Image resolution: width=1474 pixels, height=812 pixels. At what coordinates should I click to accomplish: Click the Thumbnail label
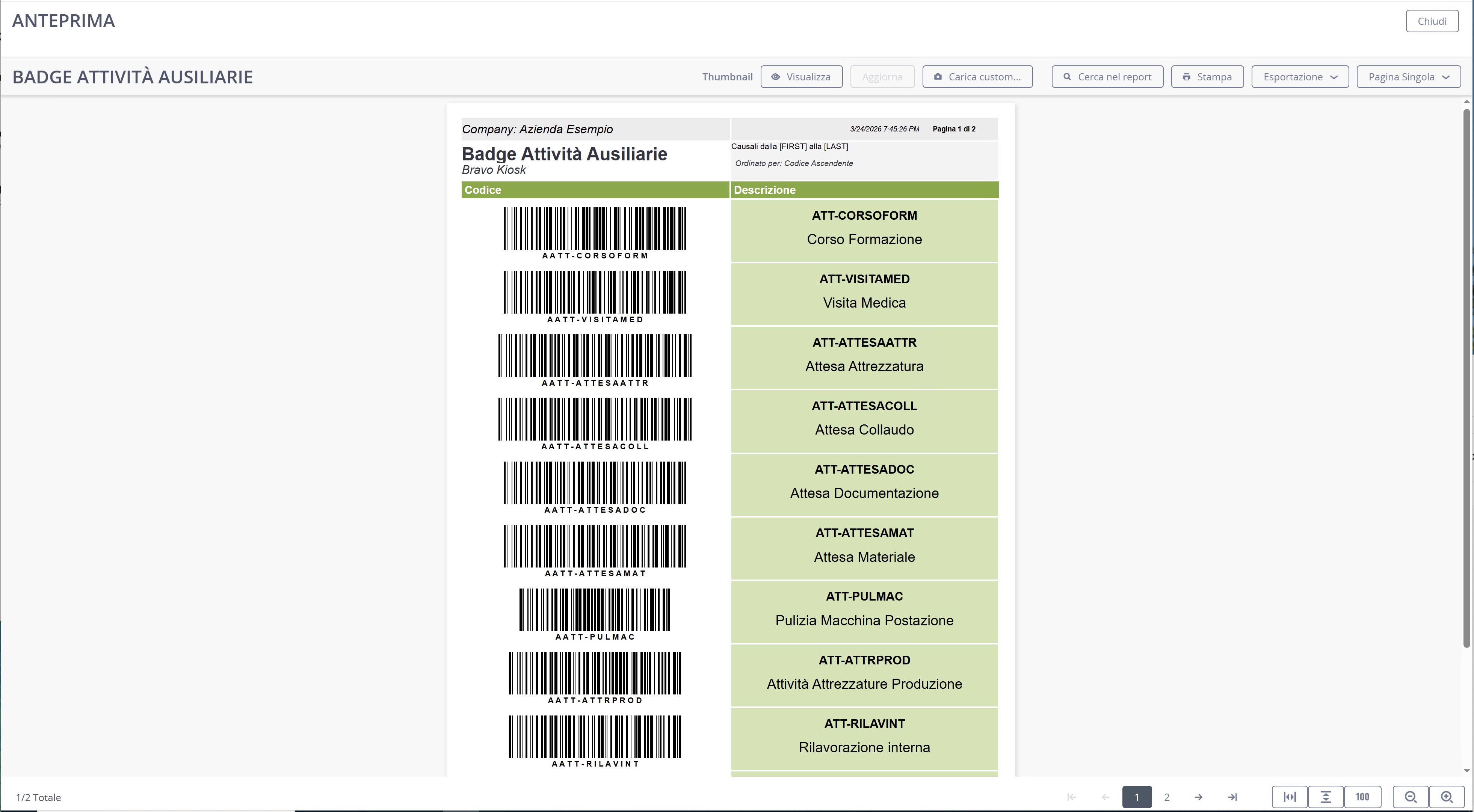tap(727, 77)
